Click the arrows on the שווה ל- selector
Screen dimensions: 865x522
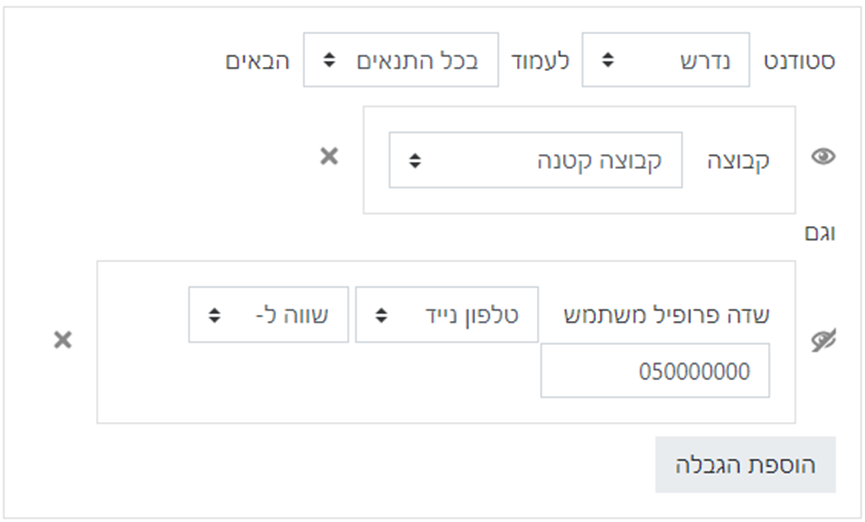click(214, 314)
